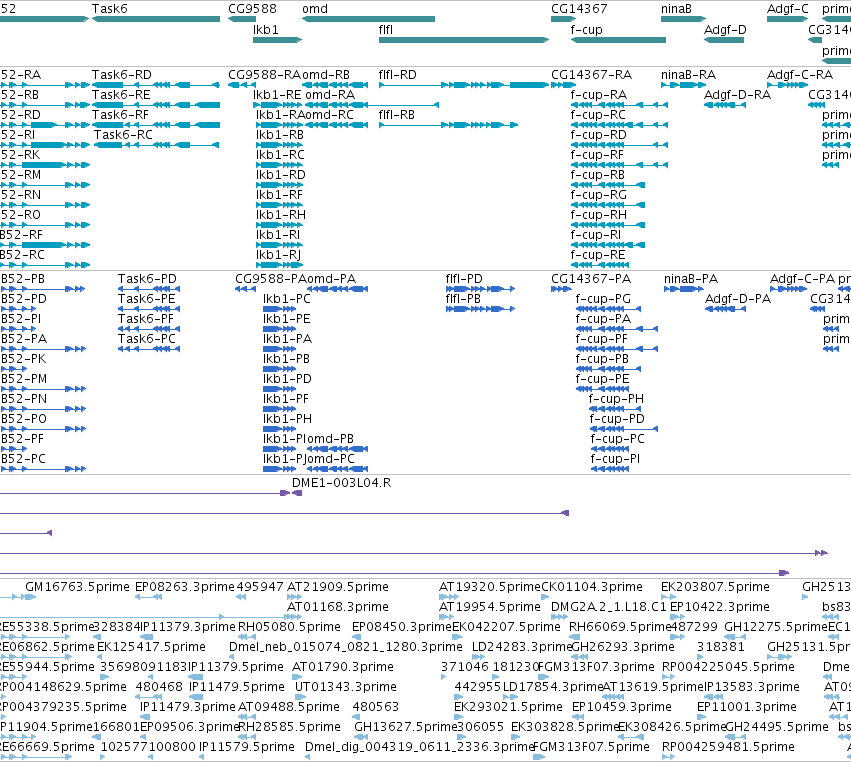Click the Adgf-C gene label
Screen dimensions: 851x762
[x=788, y=9]
